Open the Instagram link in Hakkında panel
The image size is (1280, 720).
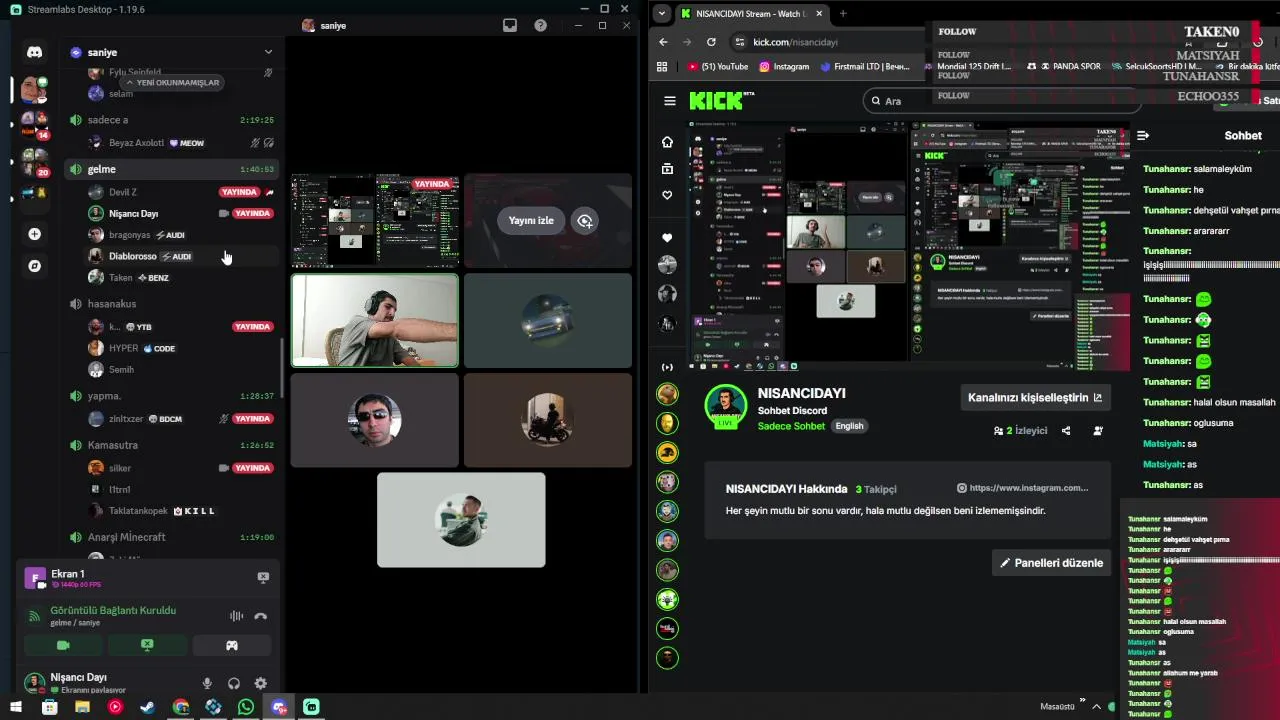(1022, 488)
